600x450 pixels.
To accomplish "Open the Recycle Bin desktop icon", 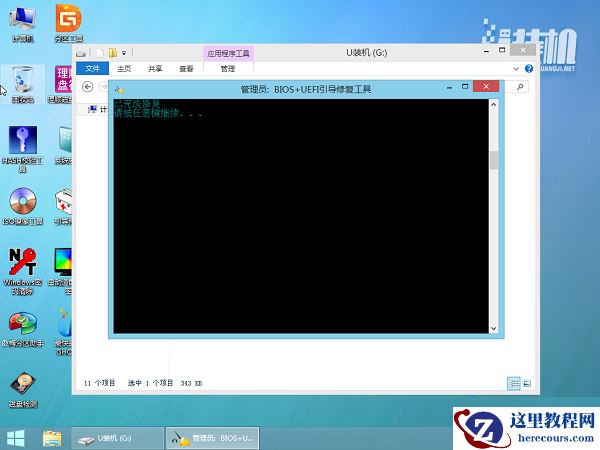I will pos(23,84).
